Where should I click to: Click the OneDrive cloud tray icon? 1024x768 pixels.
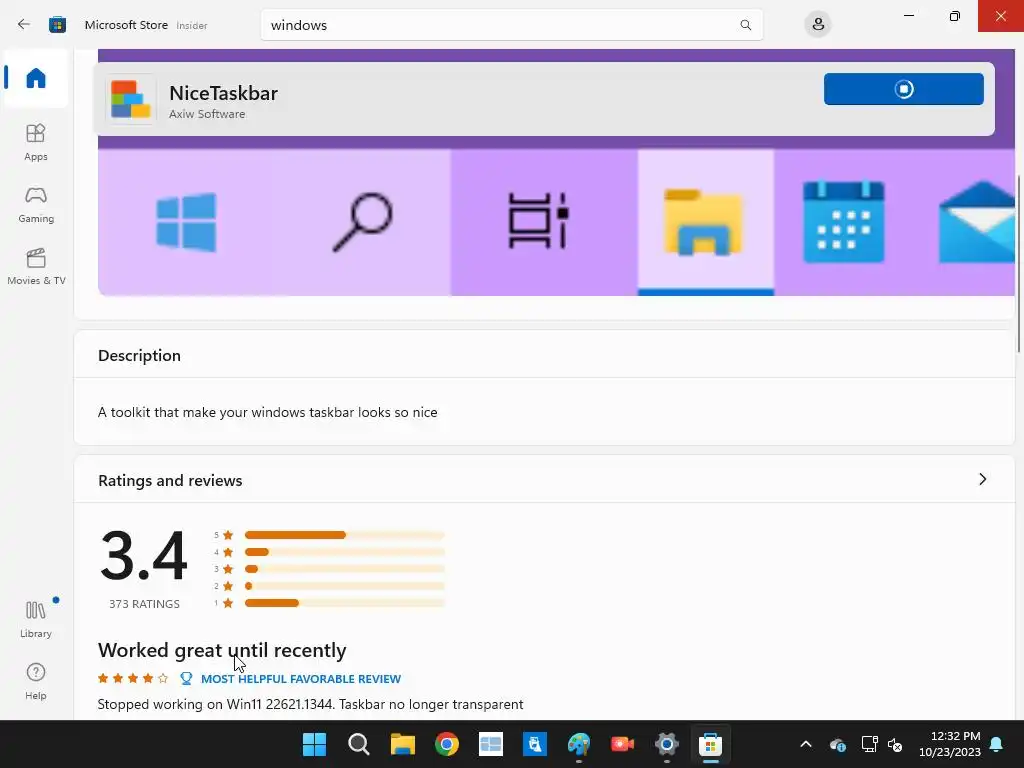[838, 744]
